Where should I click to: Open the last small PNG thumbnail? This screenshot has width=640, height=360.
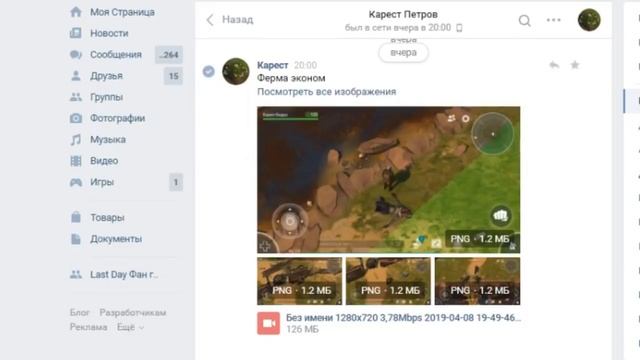[x=478, y=281]
